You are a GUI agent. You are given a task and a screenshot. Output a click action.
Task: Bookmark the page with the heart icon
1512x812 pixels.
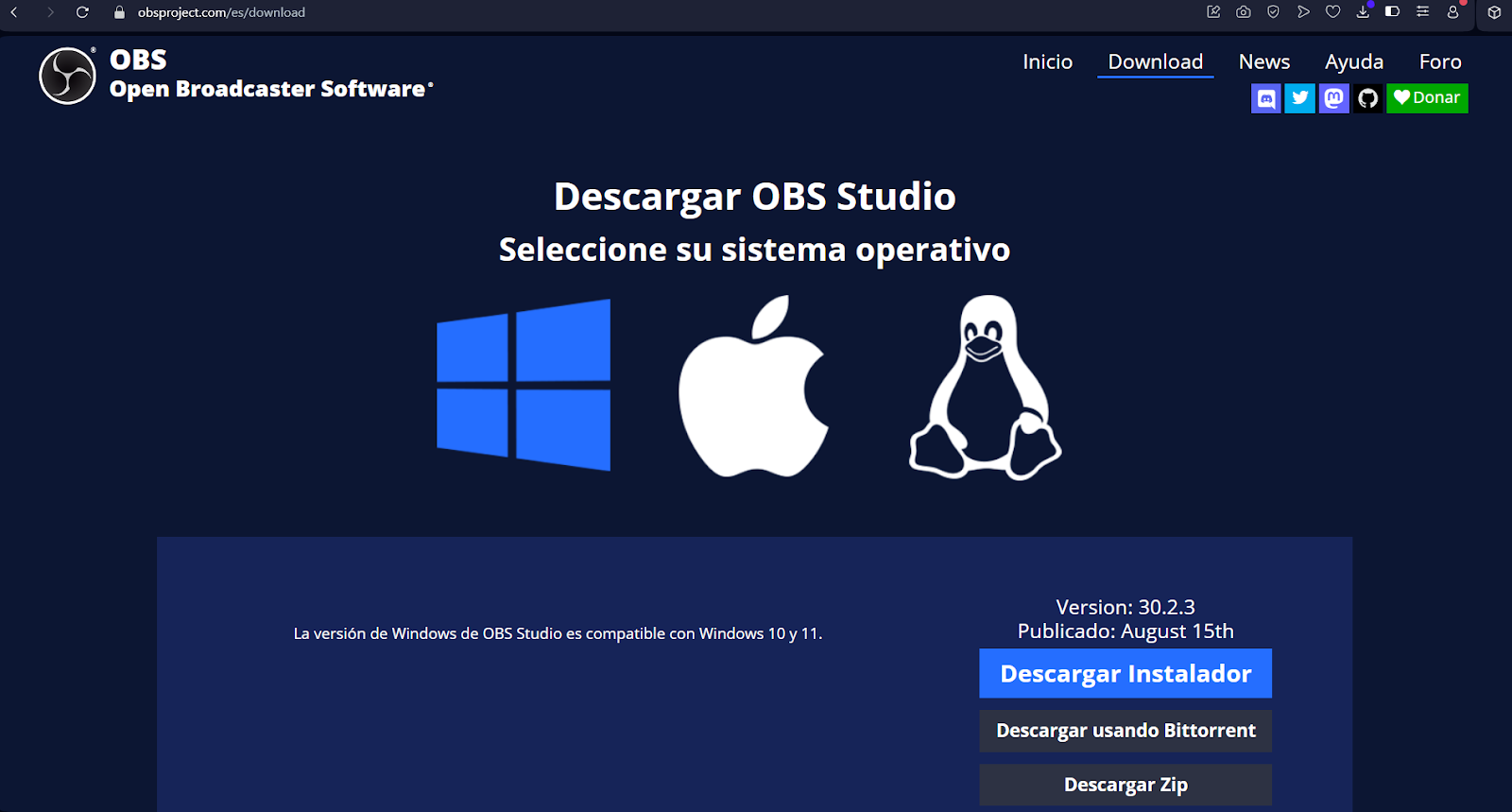1332,12
